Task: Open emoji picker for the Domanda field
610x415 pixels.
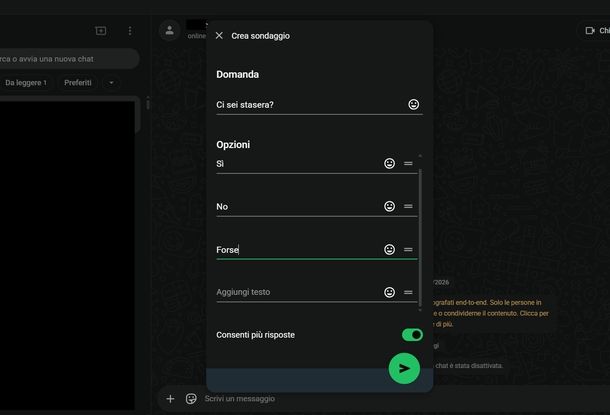Action: (414, 104)
